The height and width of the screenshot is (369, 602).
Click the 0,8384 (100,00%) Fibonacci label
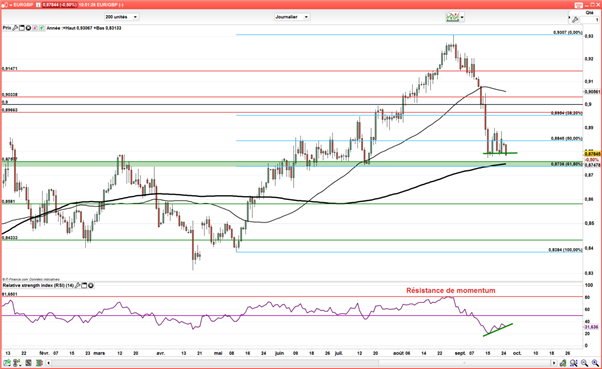(x=566, y=250)
